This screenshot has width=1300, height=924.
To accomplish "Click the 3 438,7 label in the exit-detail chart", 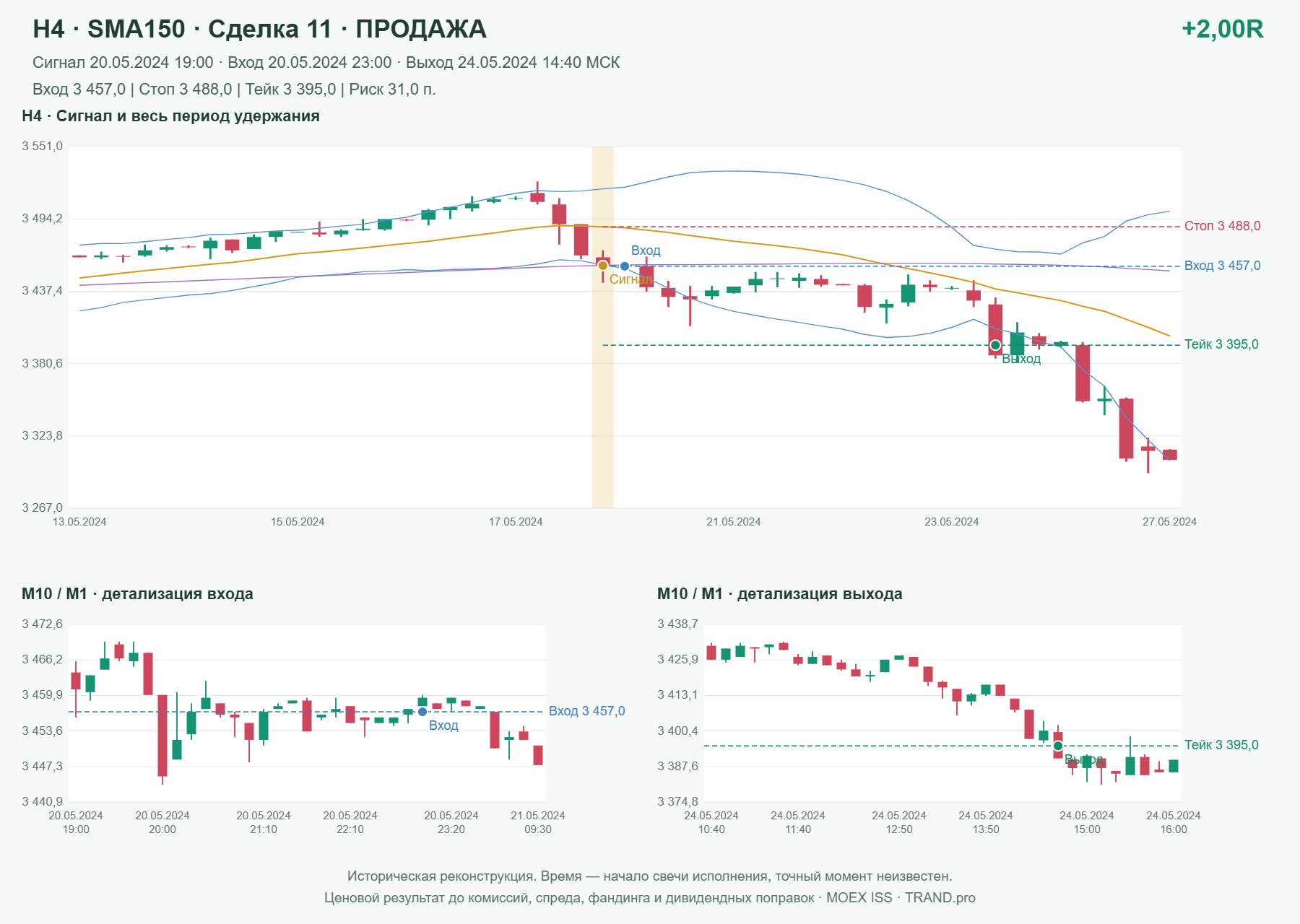I will (x=678, y=624).
